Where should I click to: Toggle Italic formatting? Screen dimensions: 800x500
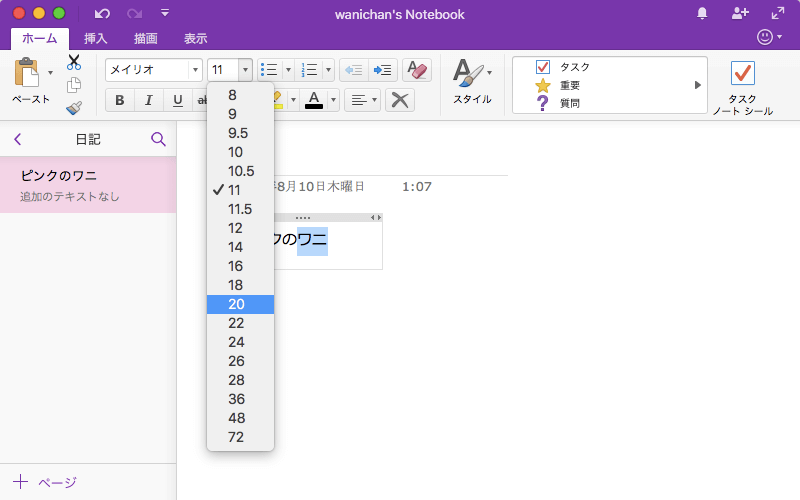tap(148, 100)
